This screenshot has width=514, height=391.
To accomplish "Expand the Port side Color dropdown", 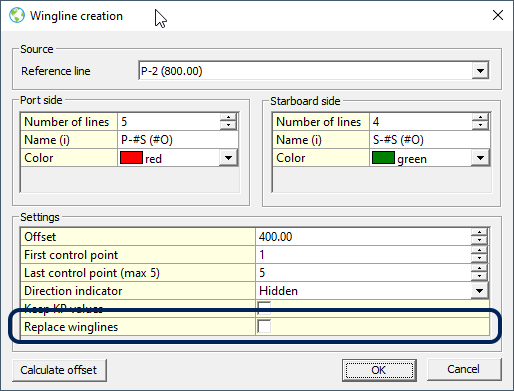I will pos(228,158).
